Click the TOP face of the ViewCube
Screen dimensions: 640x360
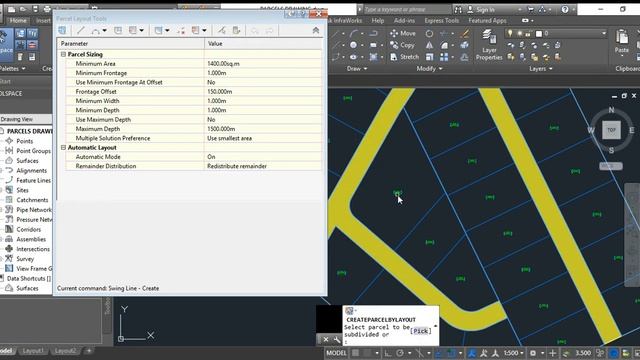pyautogui.click(x=611, y=130)
